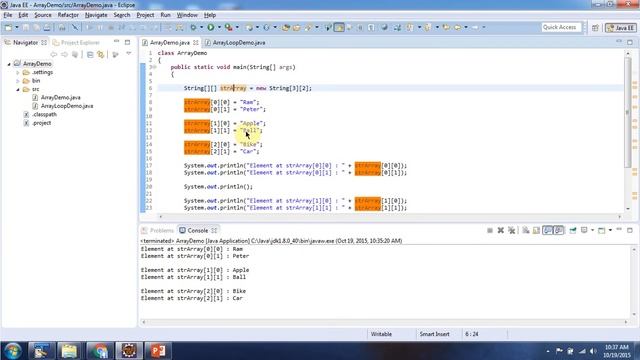Open File Explorer from the taskbar
Viewport: 640px width, 360px height.
coord(69,351)
